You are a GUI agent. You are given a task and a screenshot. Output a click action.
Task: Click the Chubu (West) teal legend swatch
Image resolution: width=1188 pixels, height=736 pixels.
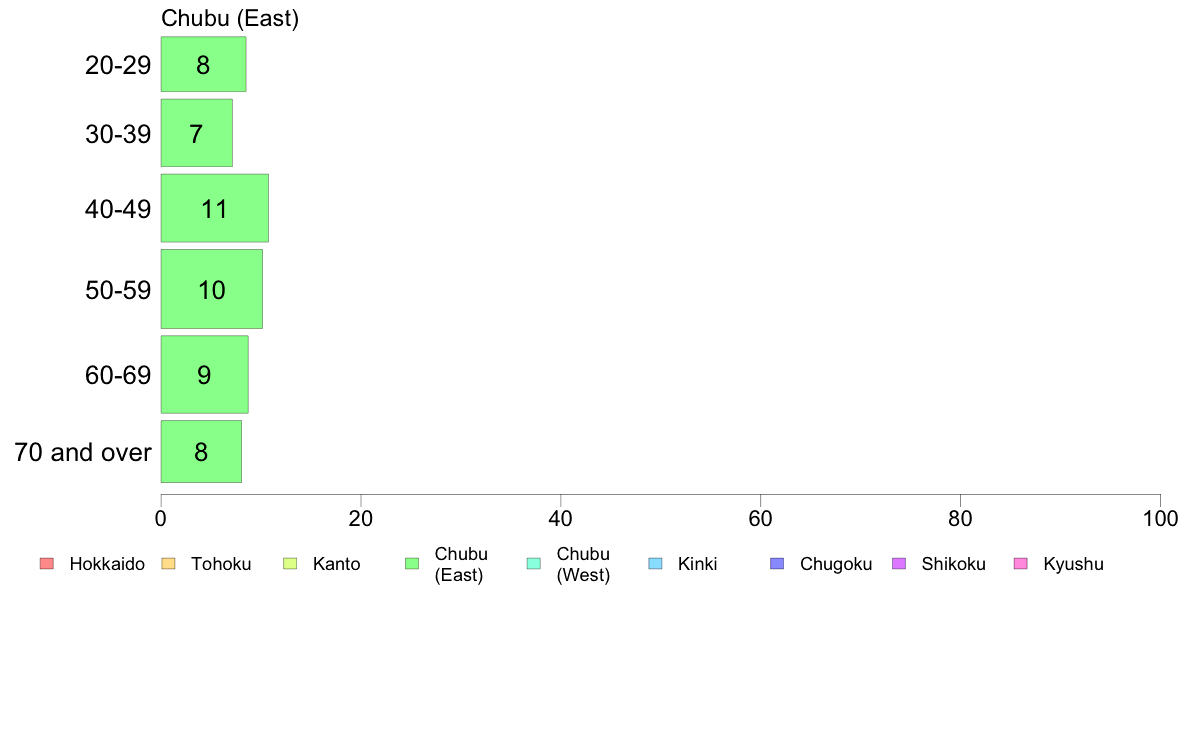[x=533, y=563]
